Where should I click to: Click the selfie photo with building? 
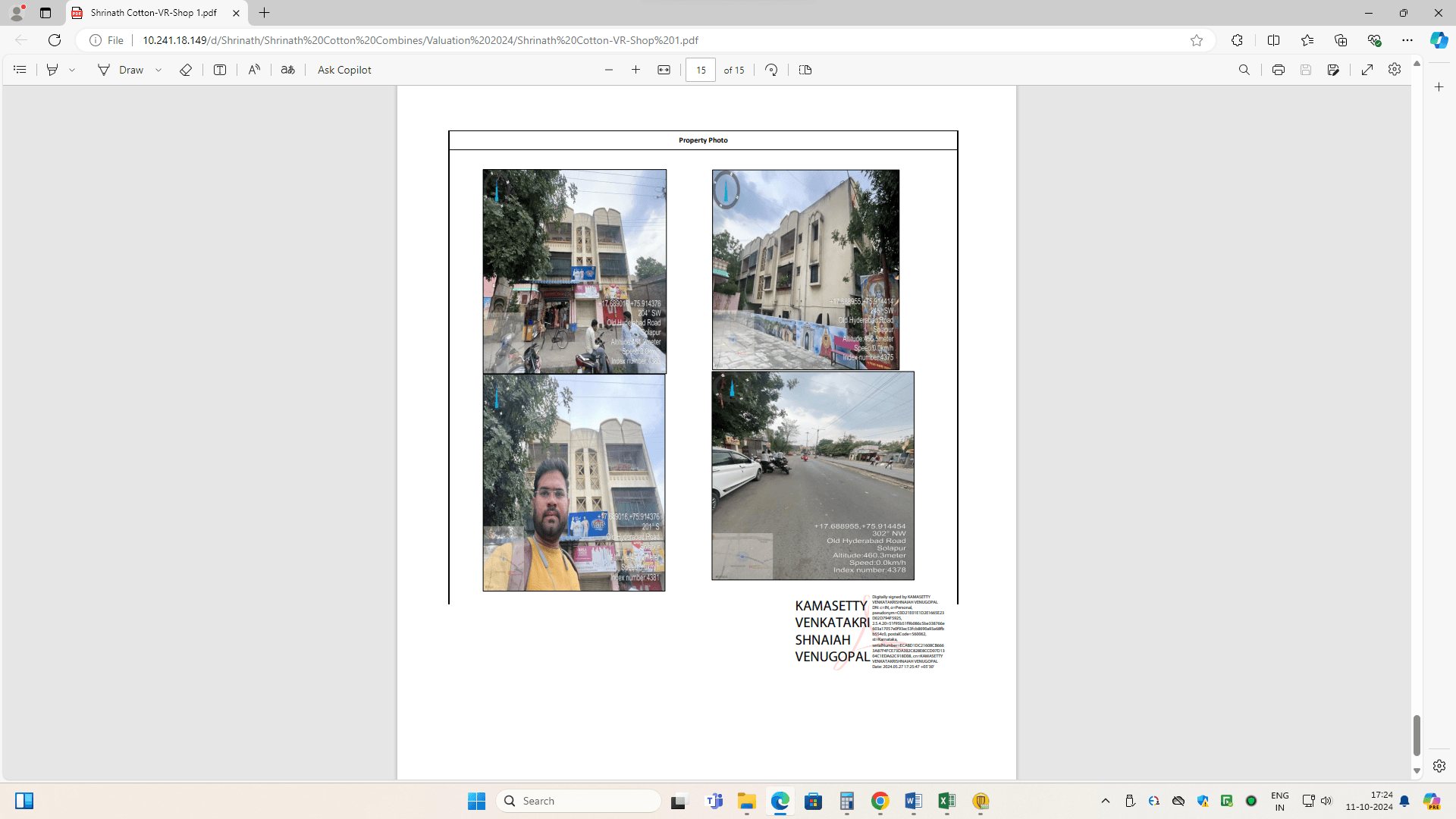(x=574, y=483)
